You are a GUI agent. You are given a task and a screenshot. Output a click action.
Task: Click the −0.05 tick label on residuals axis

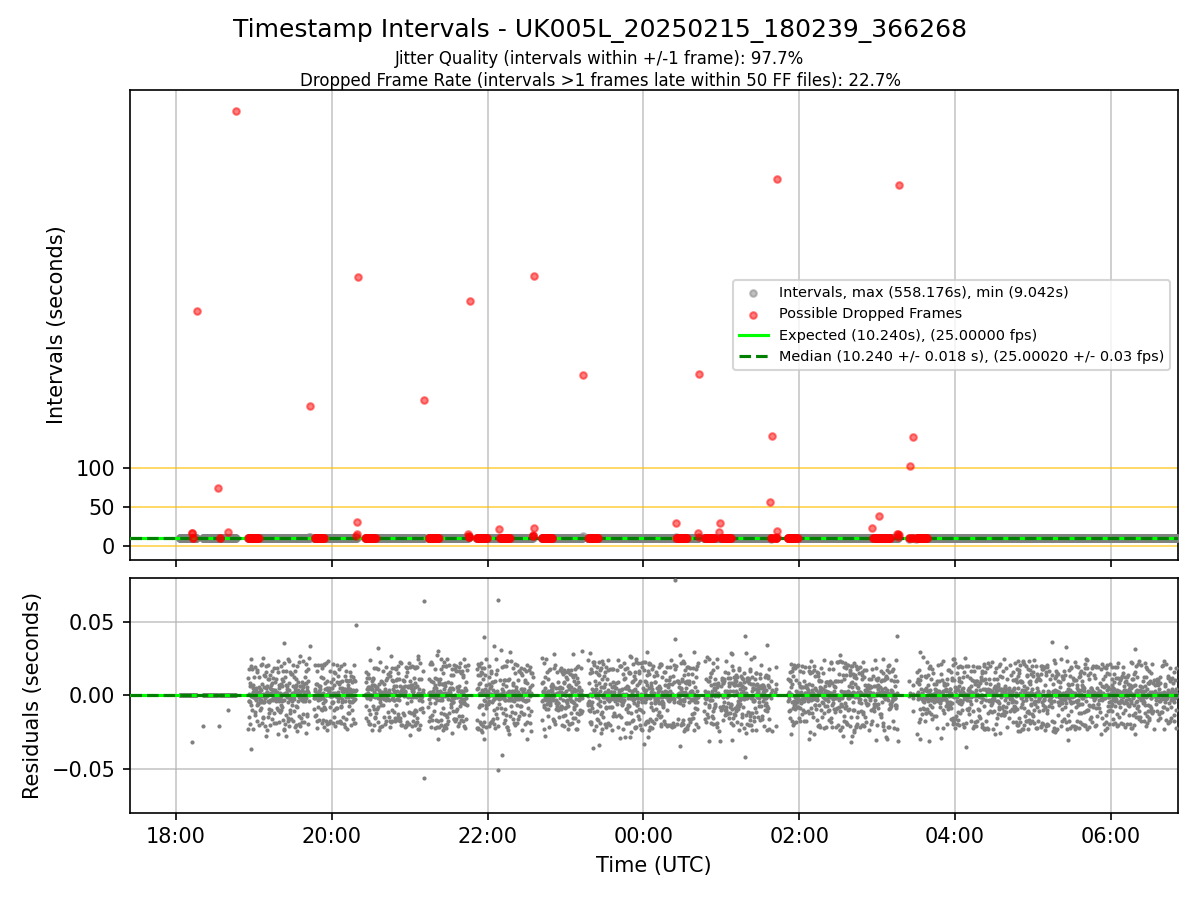click(x=86, y=770)
